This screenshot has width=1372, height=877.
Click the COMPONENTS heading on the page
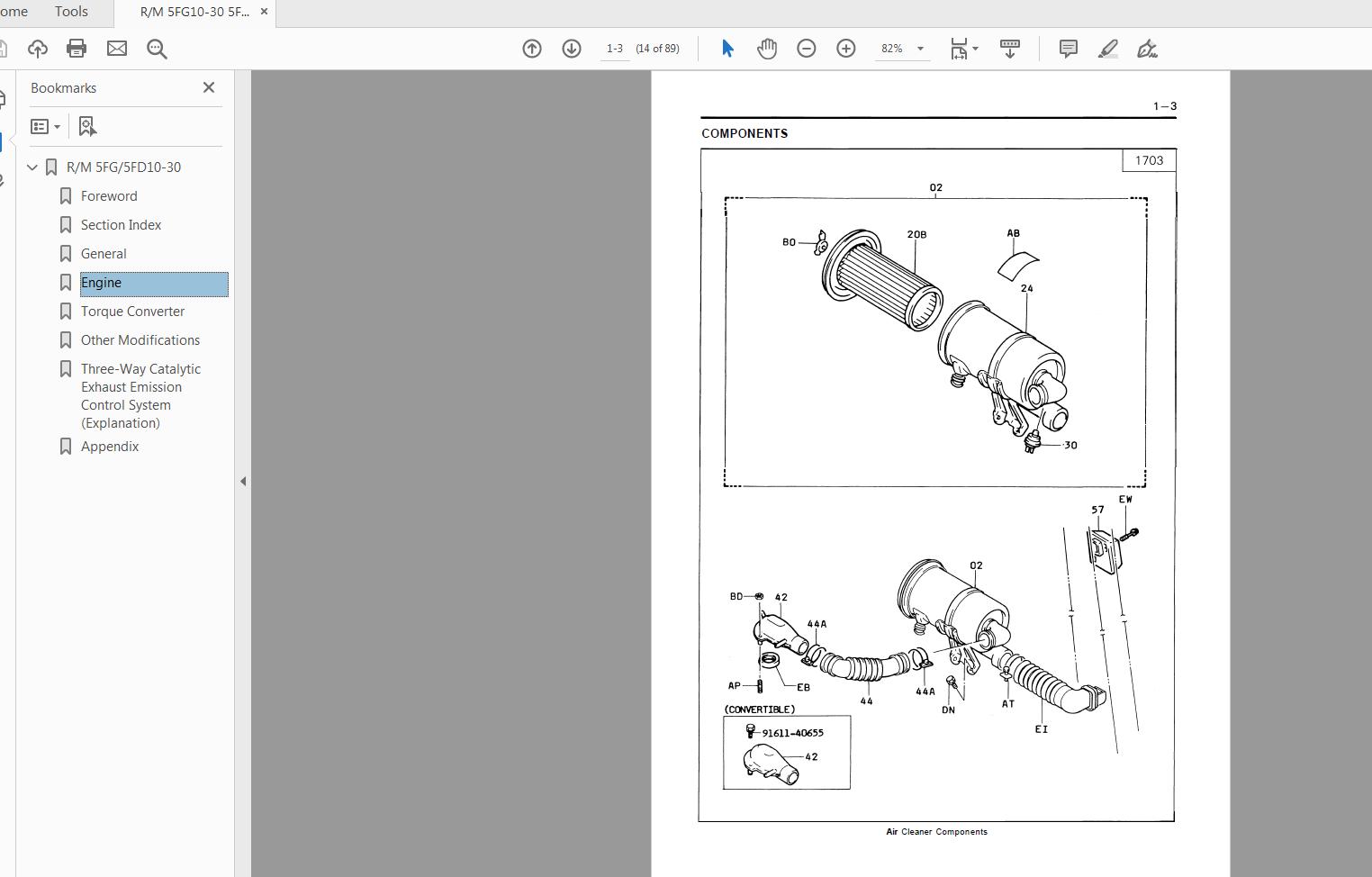[x=745, y=133]
